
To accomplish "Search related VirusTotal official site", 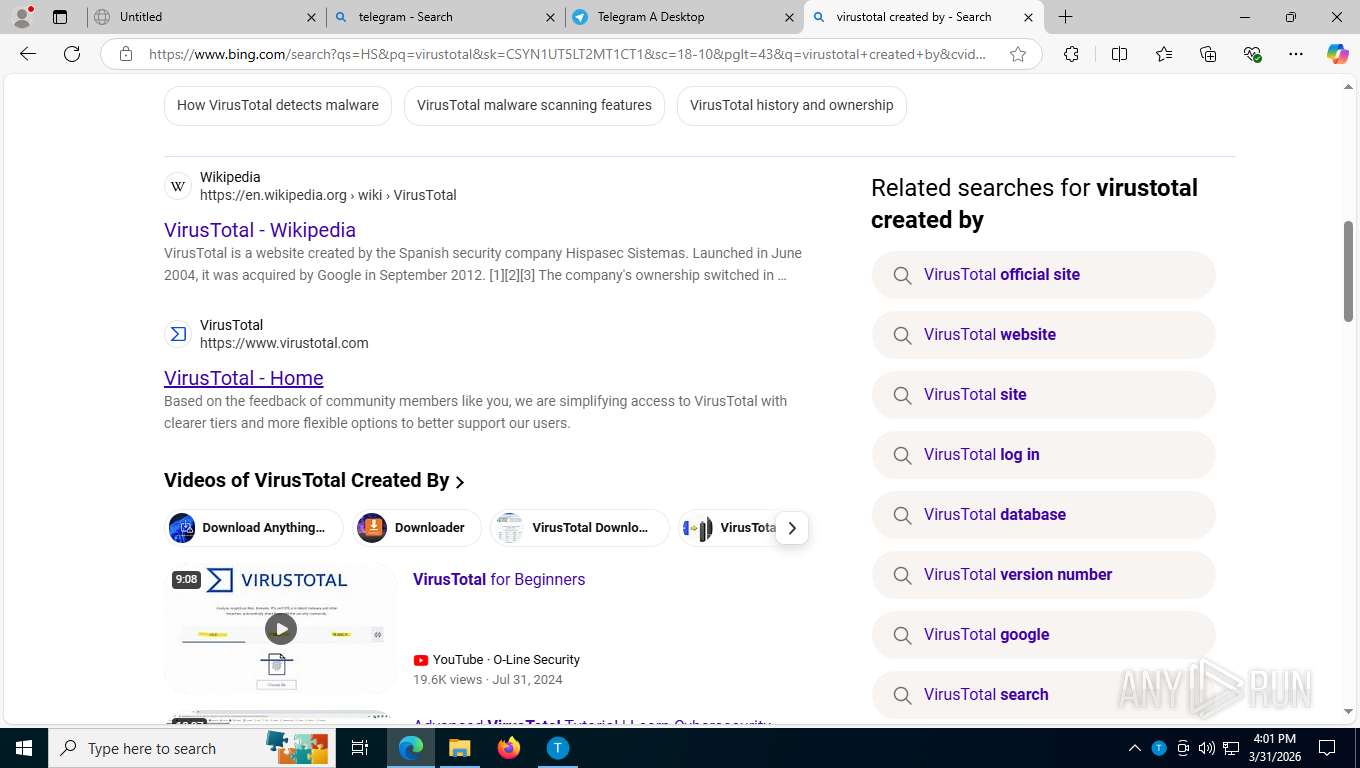I will tap(1043, 275).
